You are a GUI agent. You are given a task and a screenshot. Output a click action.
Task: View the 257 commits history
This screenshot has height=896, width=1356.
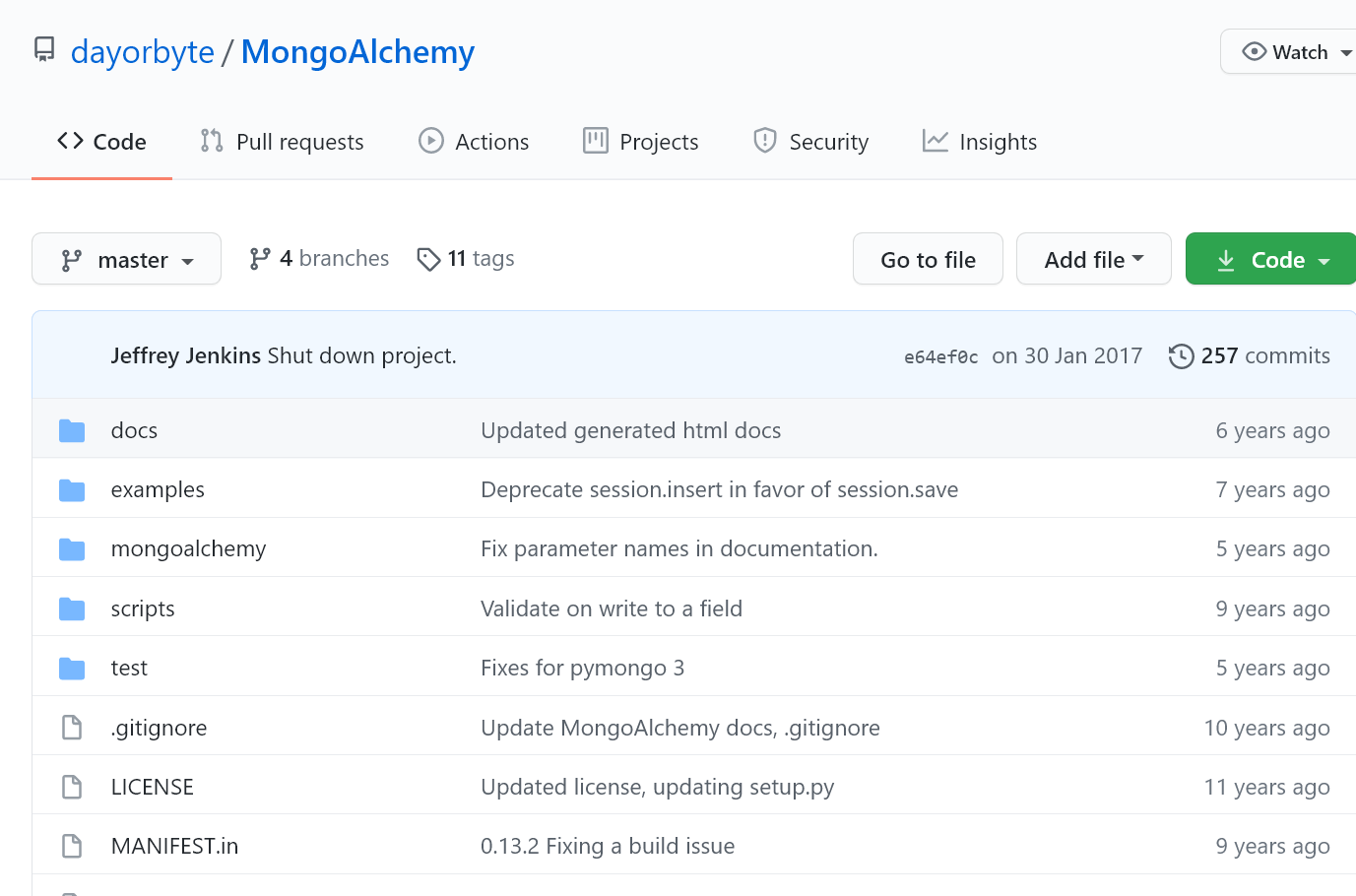(x=1250, y=355)
